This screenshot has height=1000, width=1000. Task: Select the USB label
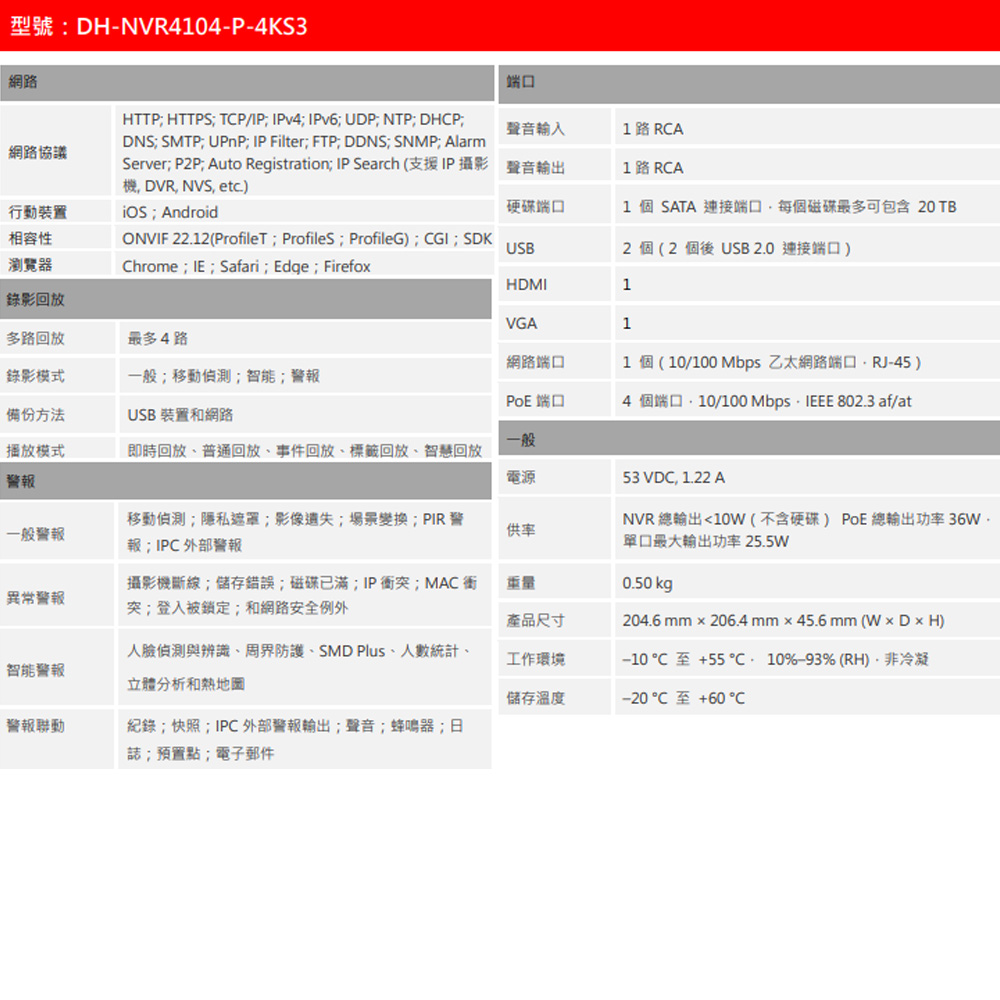point(520,248)
